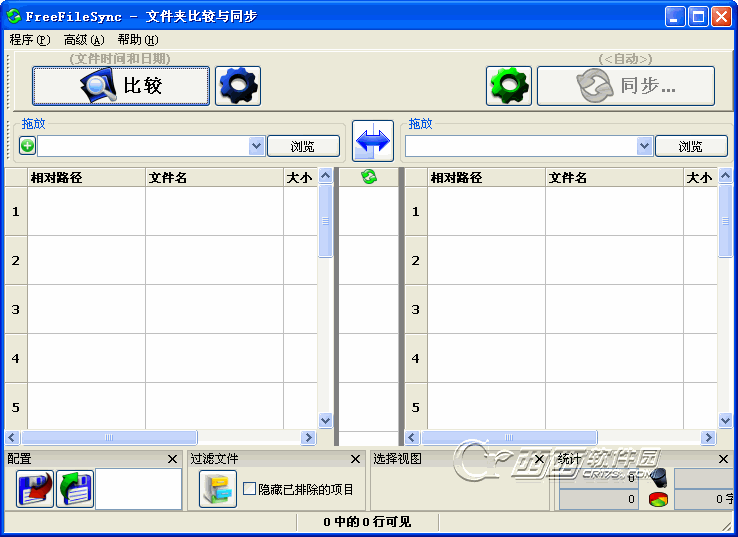Swap sides with the blue double-arrow button
This screenshot has width=738, height=537.
click(x=373, y=141)
